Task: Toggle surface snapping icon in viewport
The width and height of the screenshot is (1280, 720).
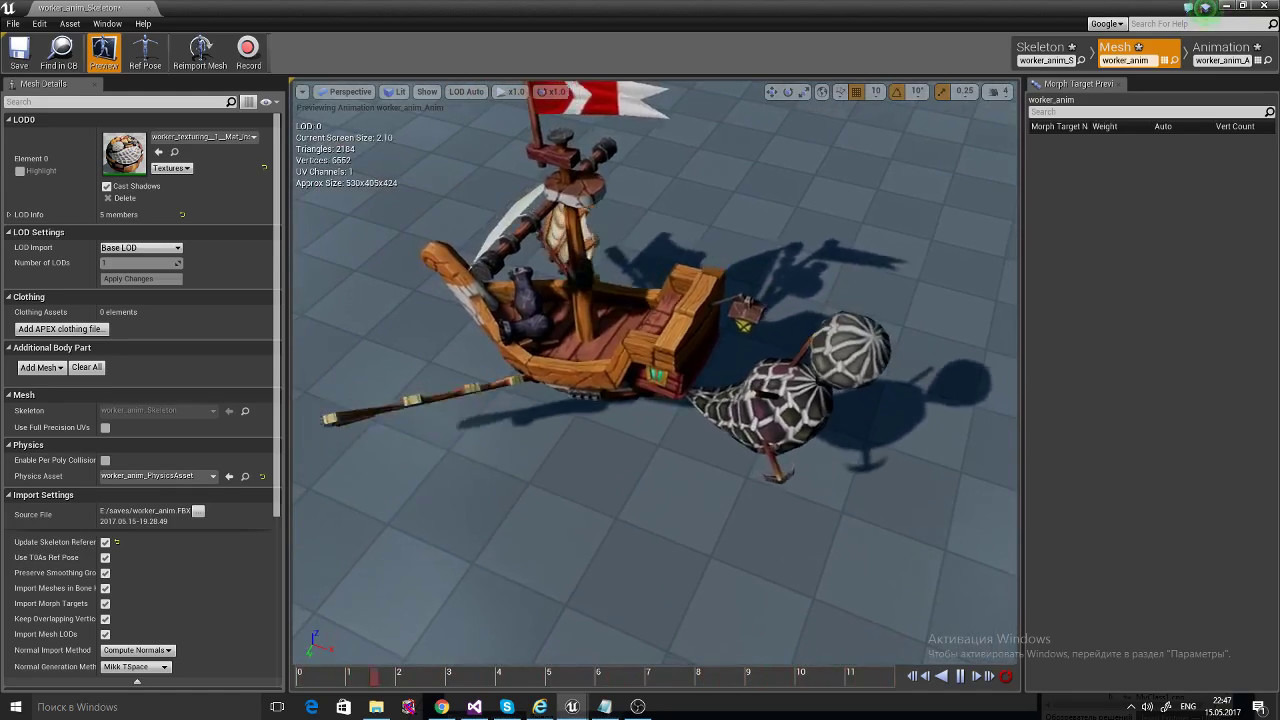Action: click(x=840, y=92)
